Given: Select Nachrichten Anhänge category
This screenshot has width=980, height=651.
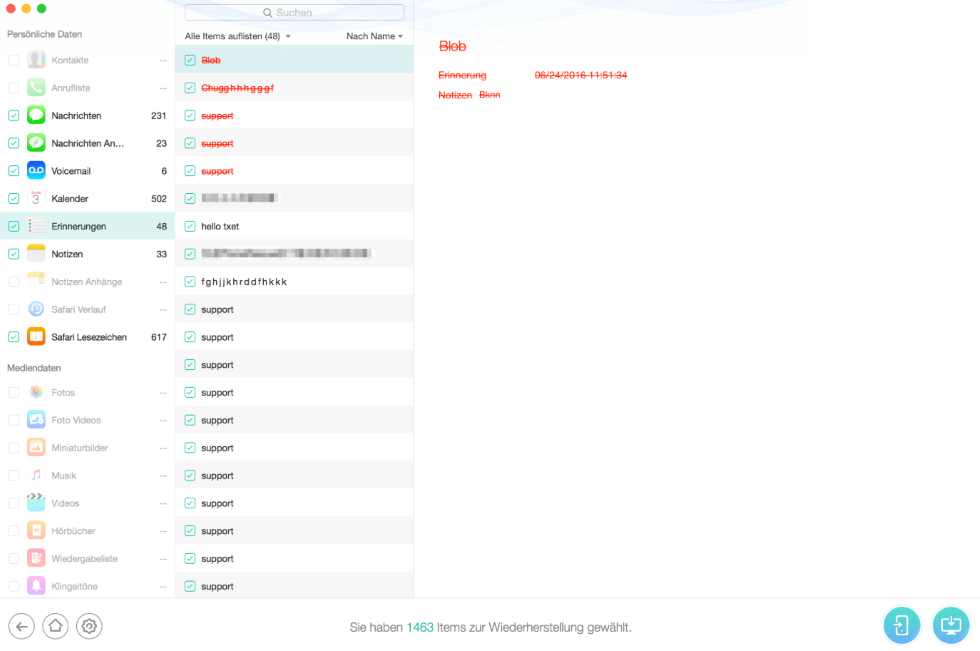Looking at the screenshot, I should [x=87, y=143].
